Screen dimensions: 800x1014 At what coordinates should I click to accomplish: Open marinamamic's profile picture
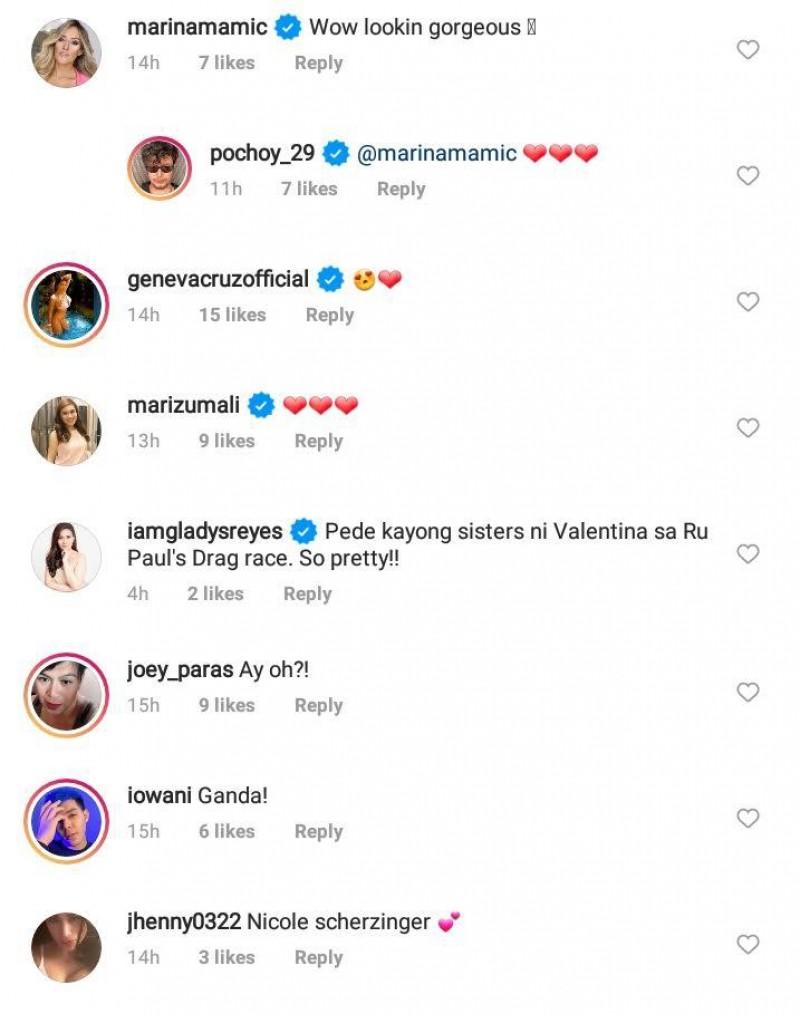[66, 52]
